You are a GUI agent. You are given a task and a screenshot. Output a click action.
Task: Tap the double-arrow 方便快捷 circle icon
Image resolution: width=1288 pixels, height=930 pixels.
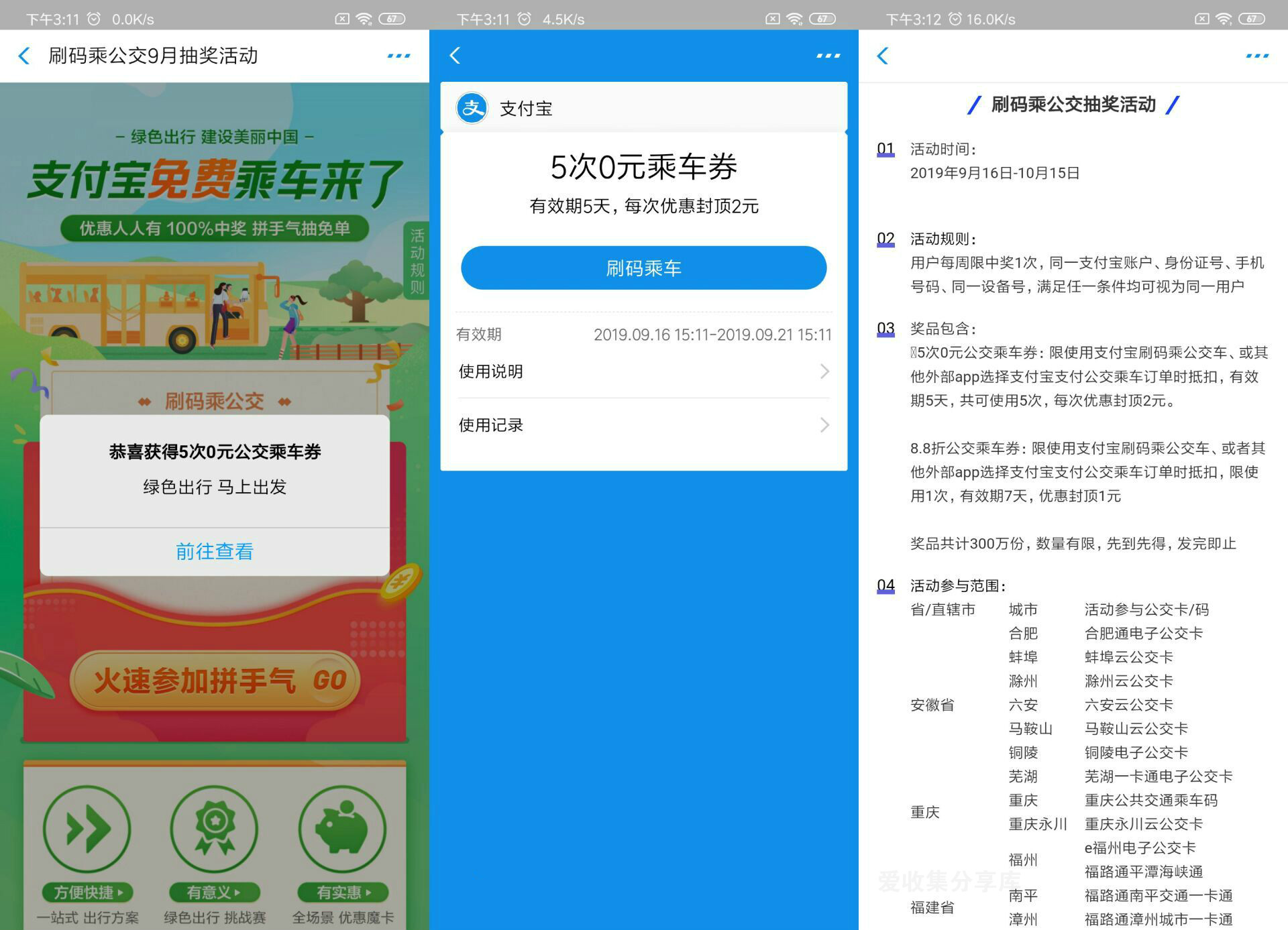click(87, 829)
